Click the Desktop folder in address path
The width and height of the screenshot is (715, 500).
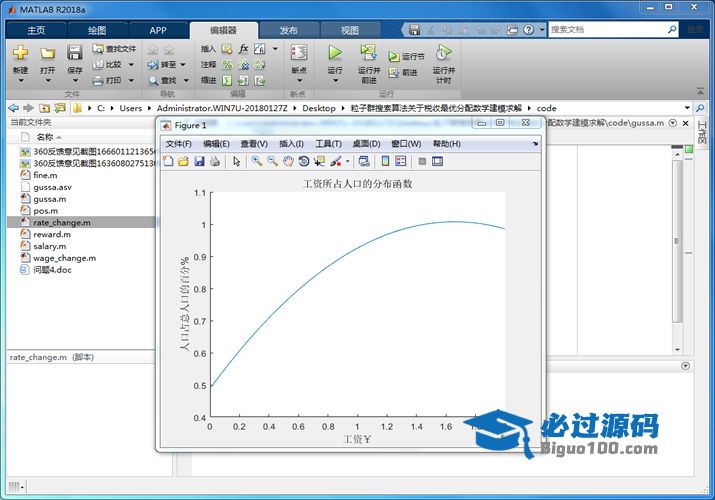click(x=319, y=108)
